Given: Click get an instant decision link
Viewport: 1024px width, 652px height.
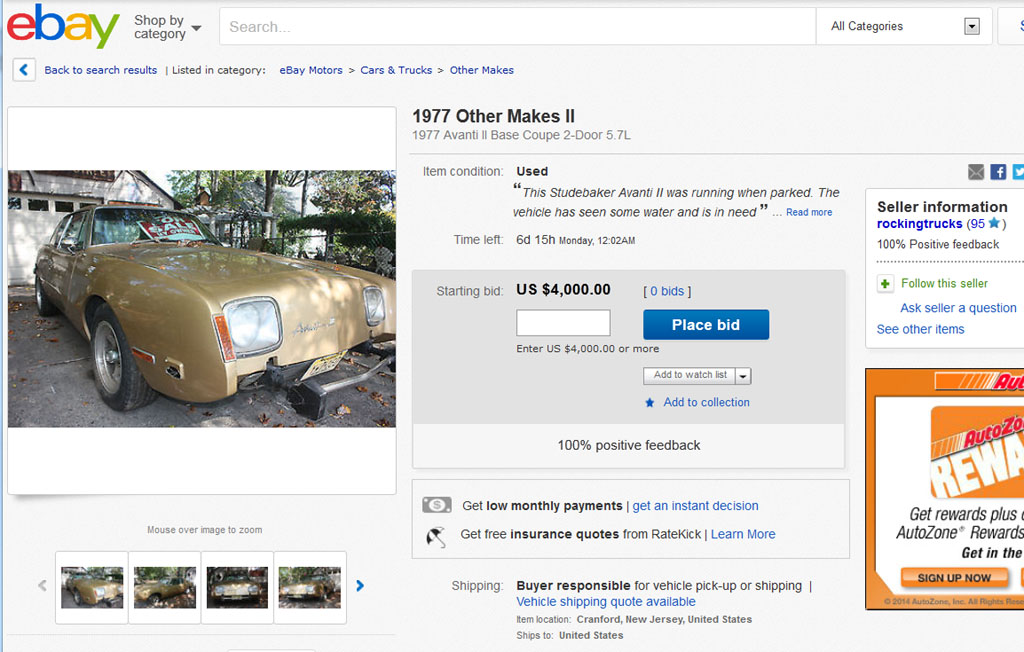Looking at the screenshot, I should click(695, 506).
